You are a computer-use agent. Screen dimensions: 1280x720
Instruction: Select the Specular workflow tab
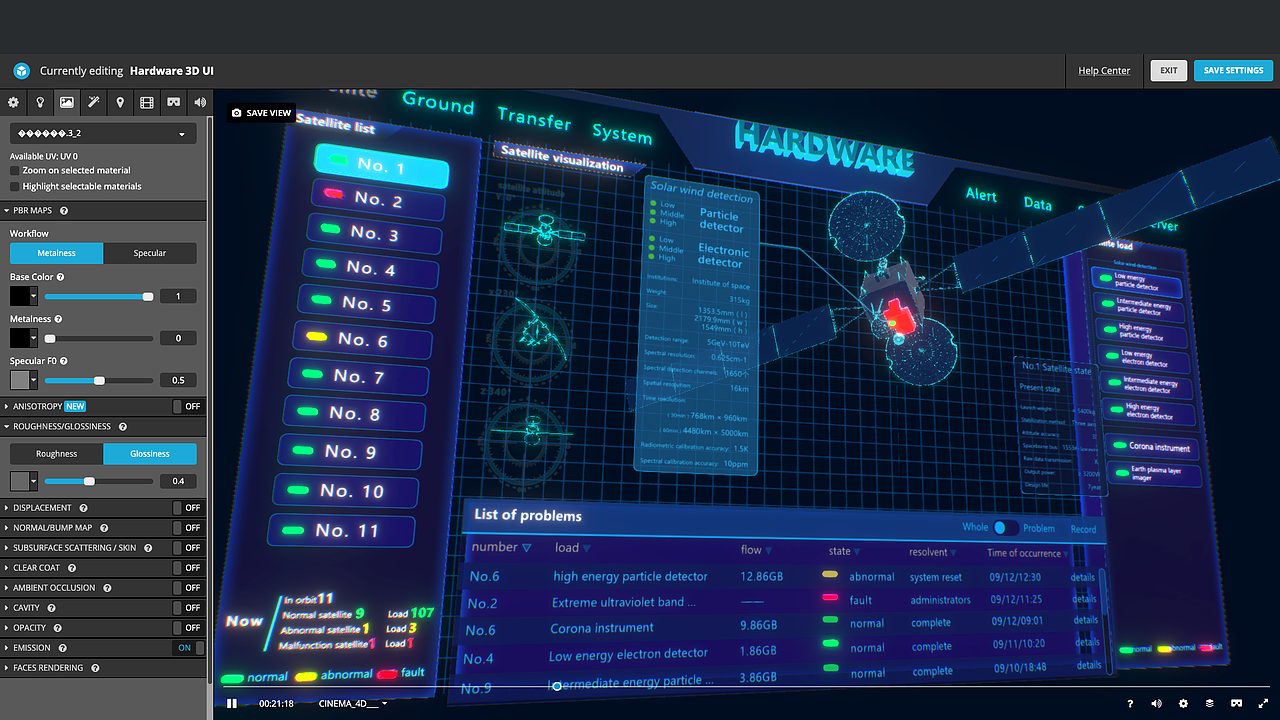pyautogui.click(x=150, y=253)
